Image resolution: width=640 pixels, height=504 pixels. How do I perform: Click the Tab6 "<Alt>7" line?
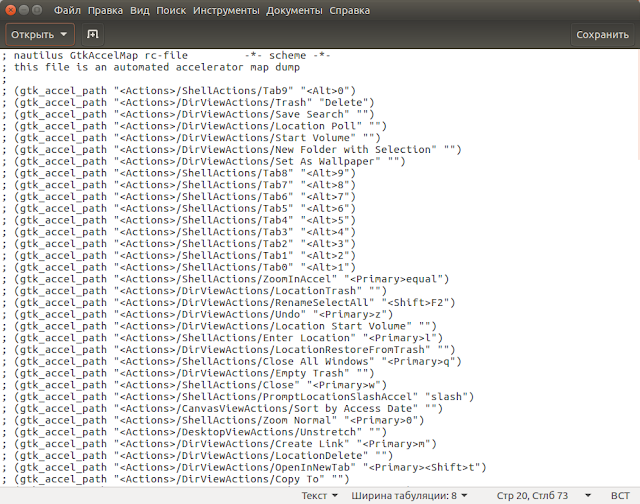179,197
